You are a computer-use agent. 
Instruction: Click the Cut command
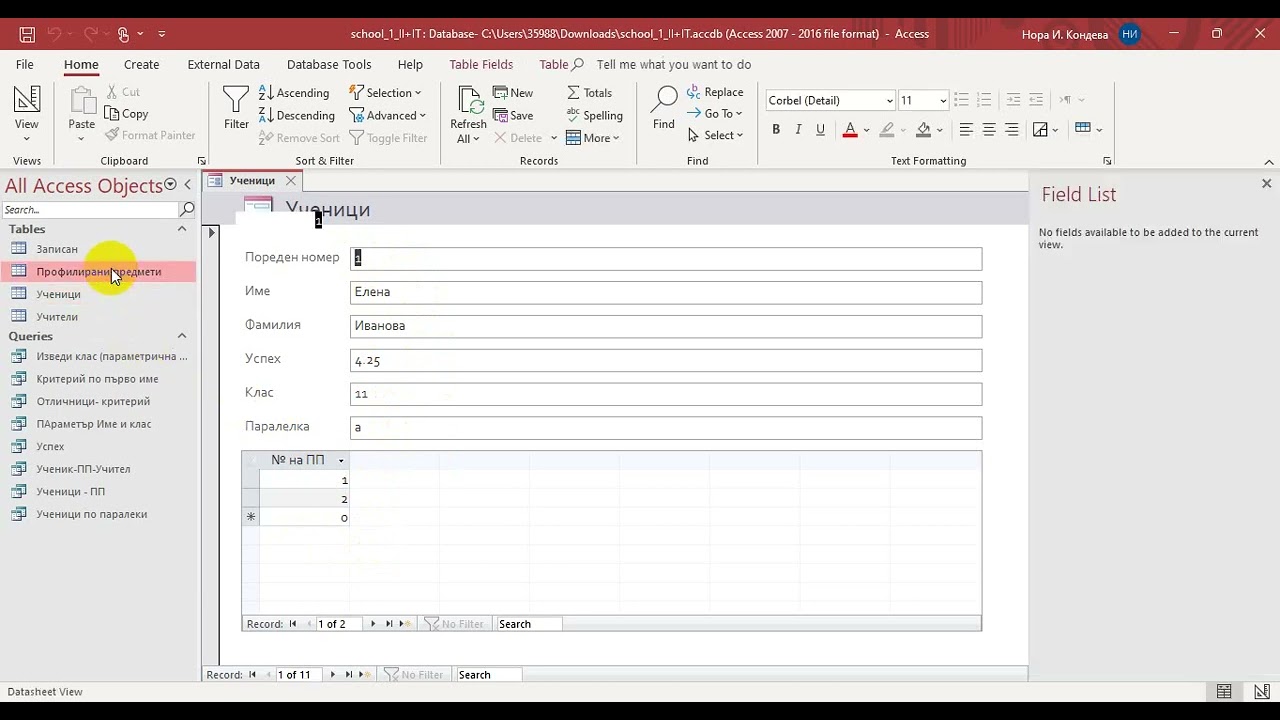tap(123, 92)
